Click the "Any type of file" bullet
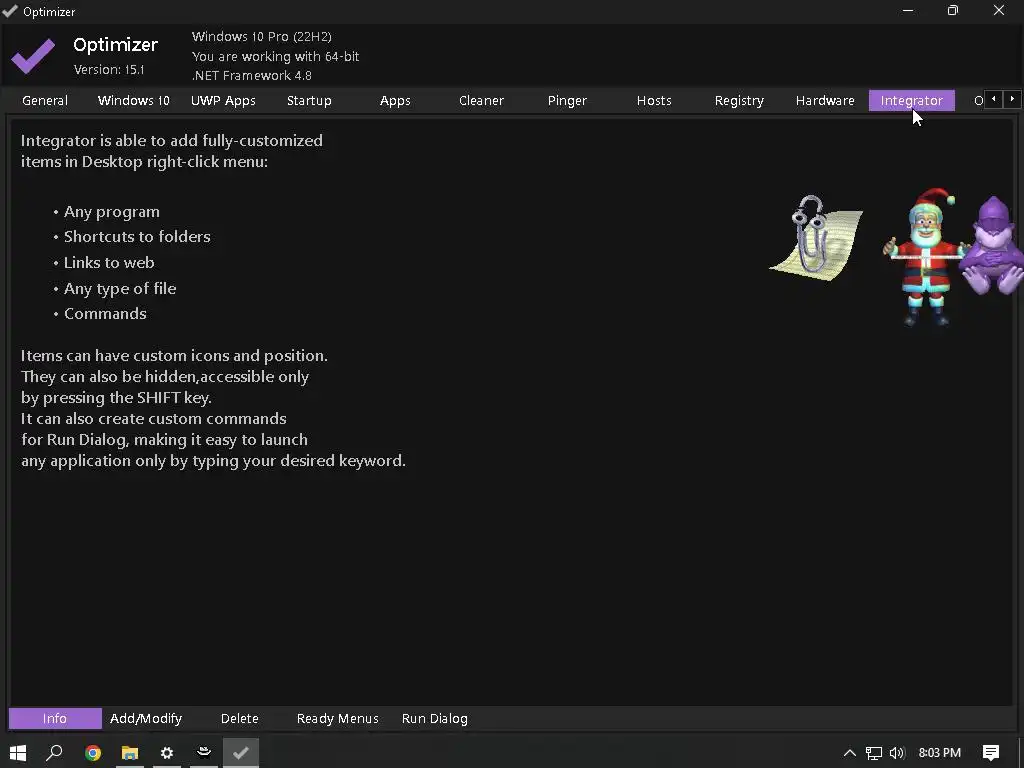 120,289
